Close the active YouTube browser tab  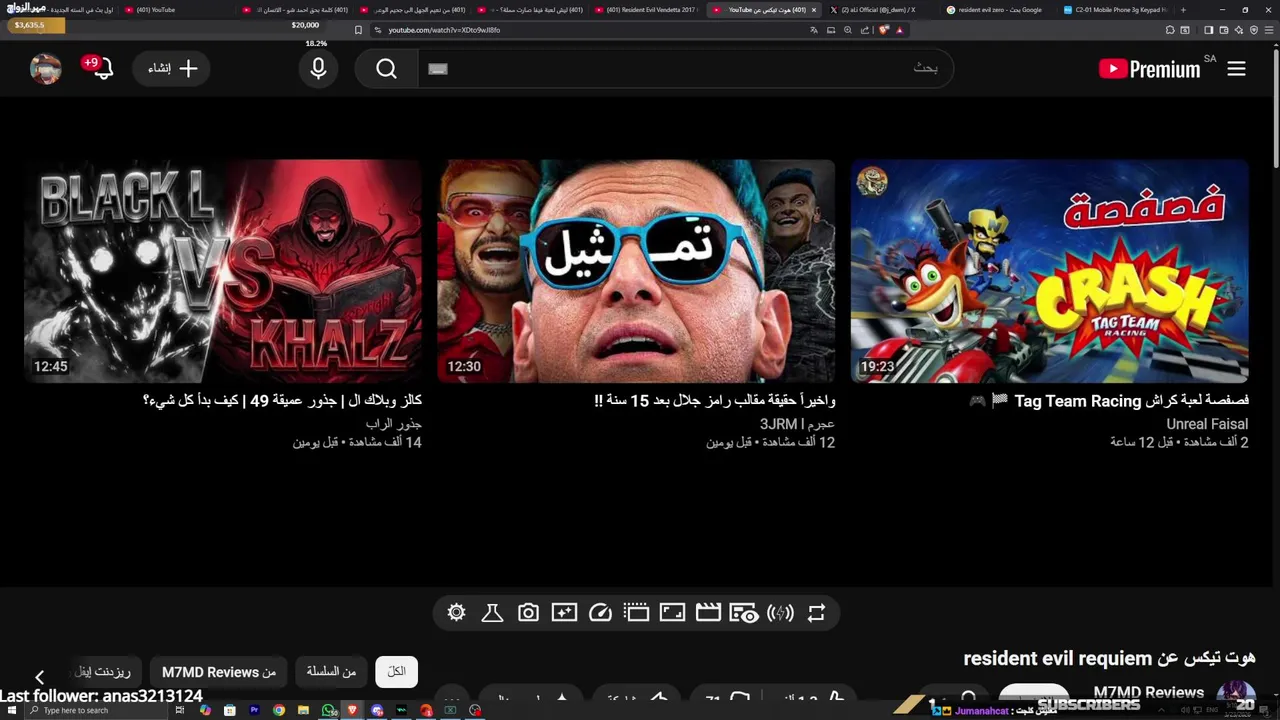pos(814,10)
